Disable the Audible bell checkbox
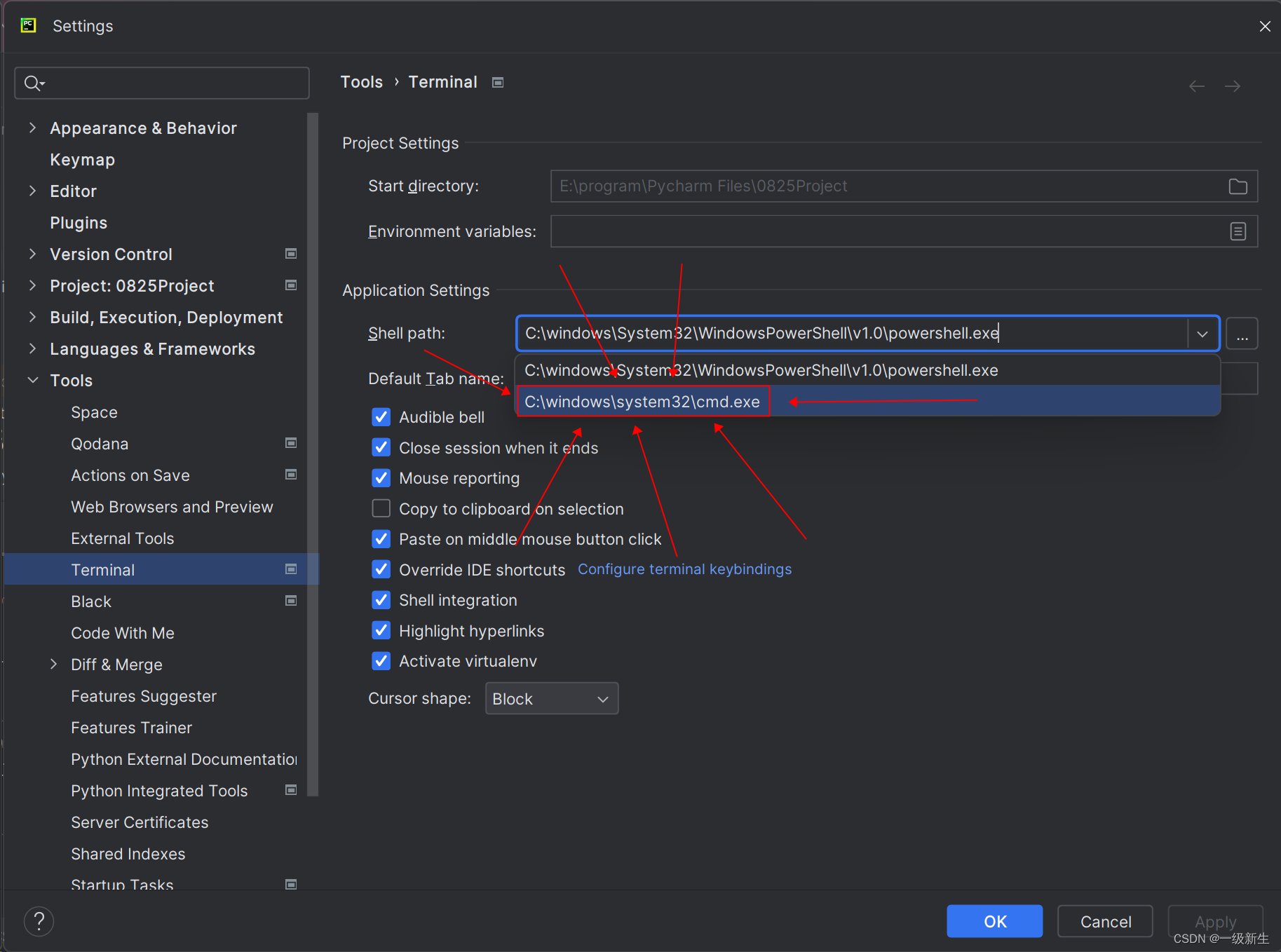1281x952 pixels. pos(381,416)
